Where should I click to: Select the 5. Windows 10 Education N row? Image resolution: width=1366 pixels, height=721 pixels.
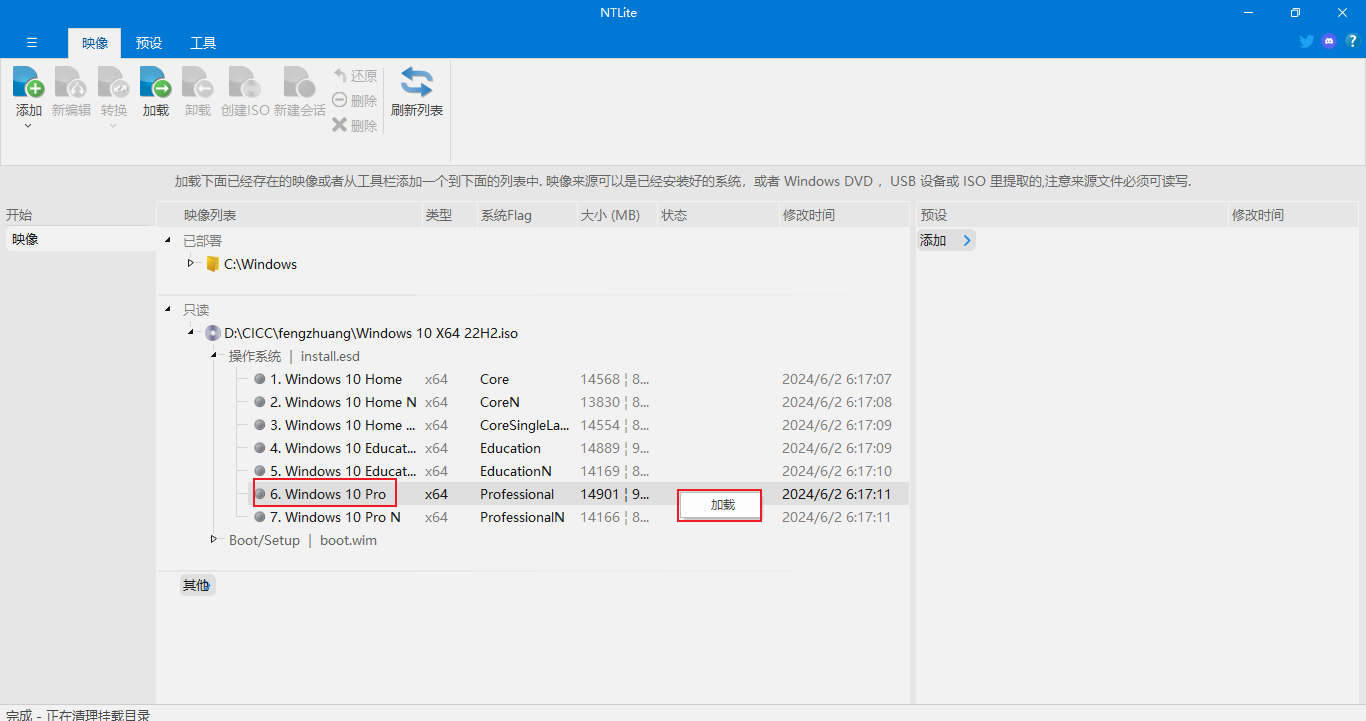(x=578, y=471)
